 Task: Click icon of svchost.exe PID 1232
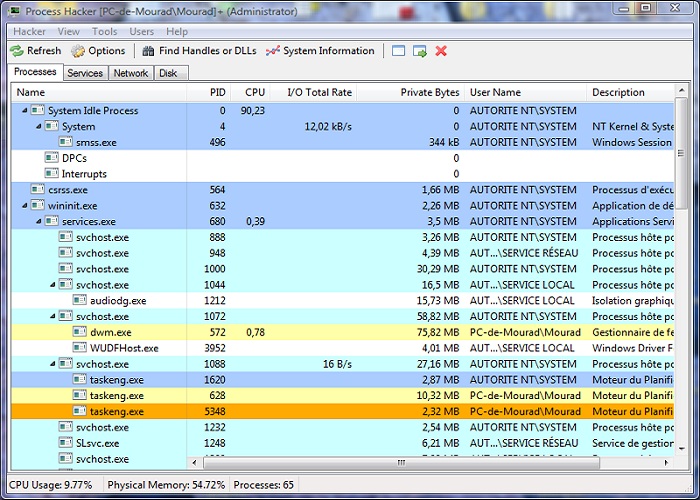pyautogui.click(x=66, y=427)
